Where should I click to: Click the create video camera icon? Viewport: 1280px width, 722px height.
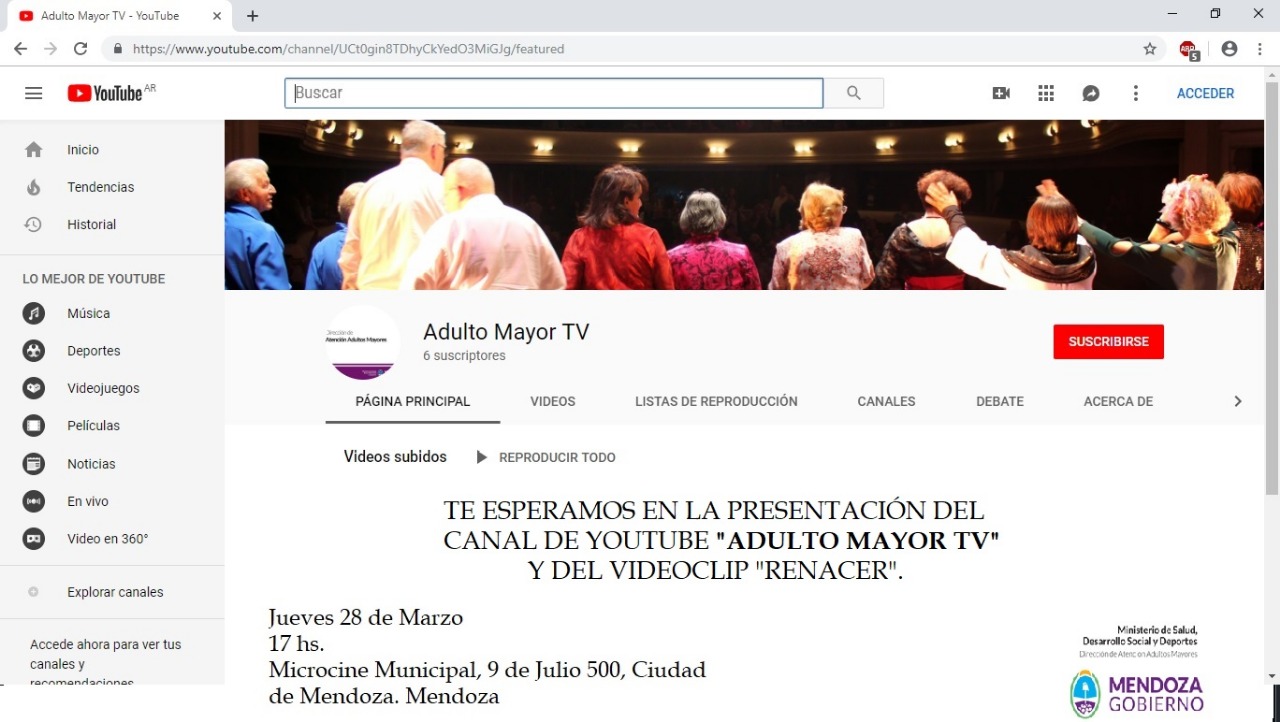coord(1001,93)
